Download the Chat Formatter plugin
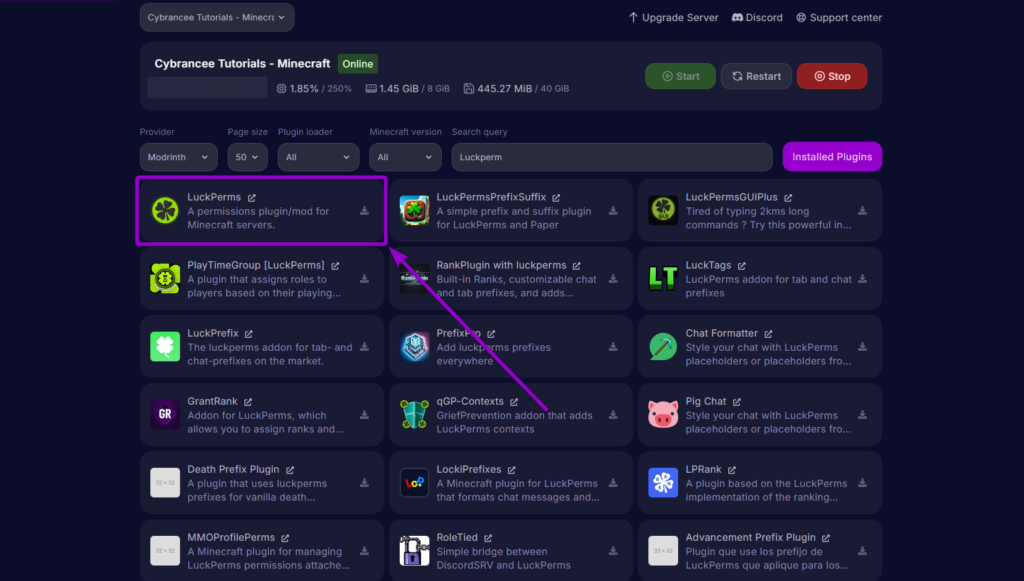Screen dimensions: 1024x581 (x=862, y=347)
